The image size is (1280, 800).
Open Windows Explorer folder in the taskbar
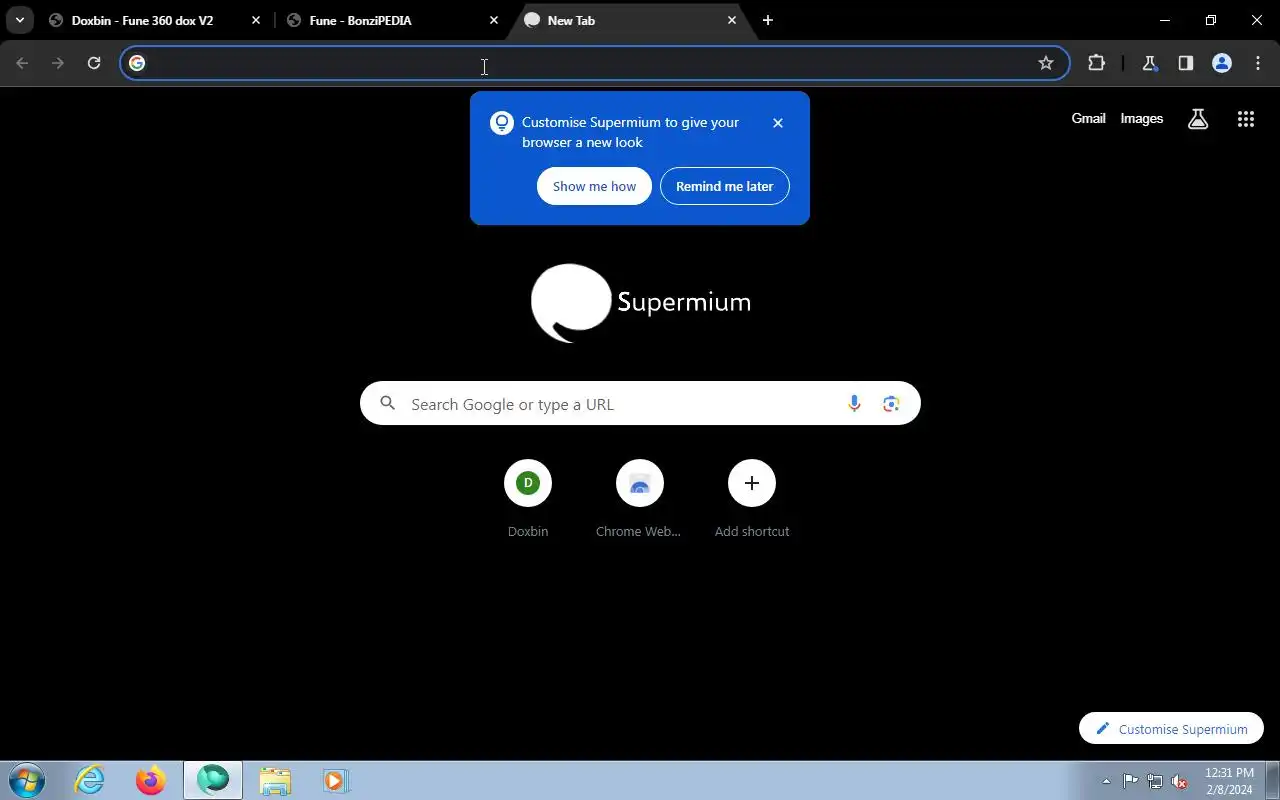pyautogui.click(x=274, y=780)
